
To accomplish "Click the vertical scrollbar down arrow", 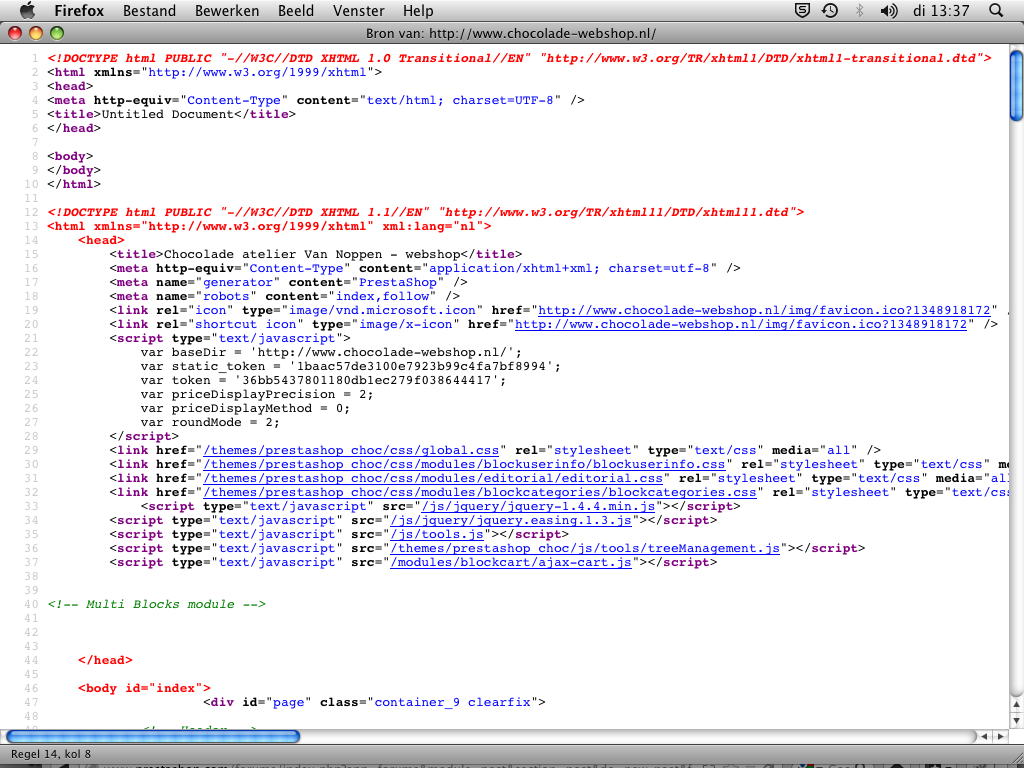I will tap(1016, 720).
